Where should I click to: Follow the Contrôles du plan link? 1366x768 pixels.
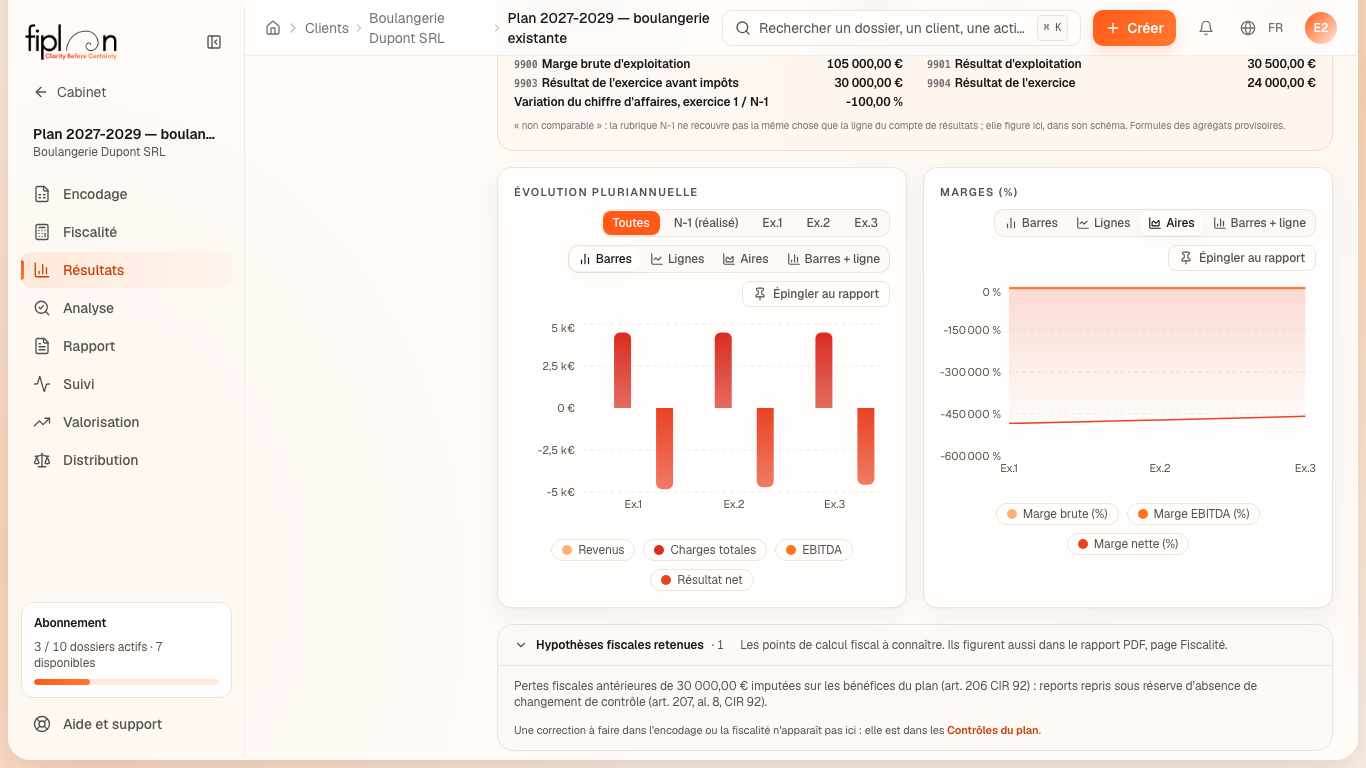click(x=993, y=730)
